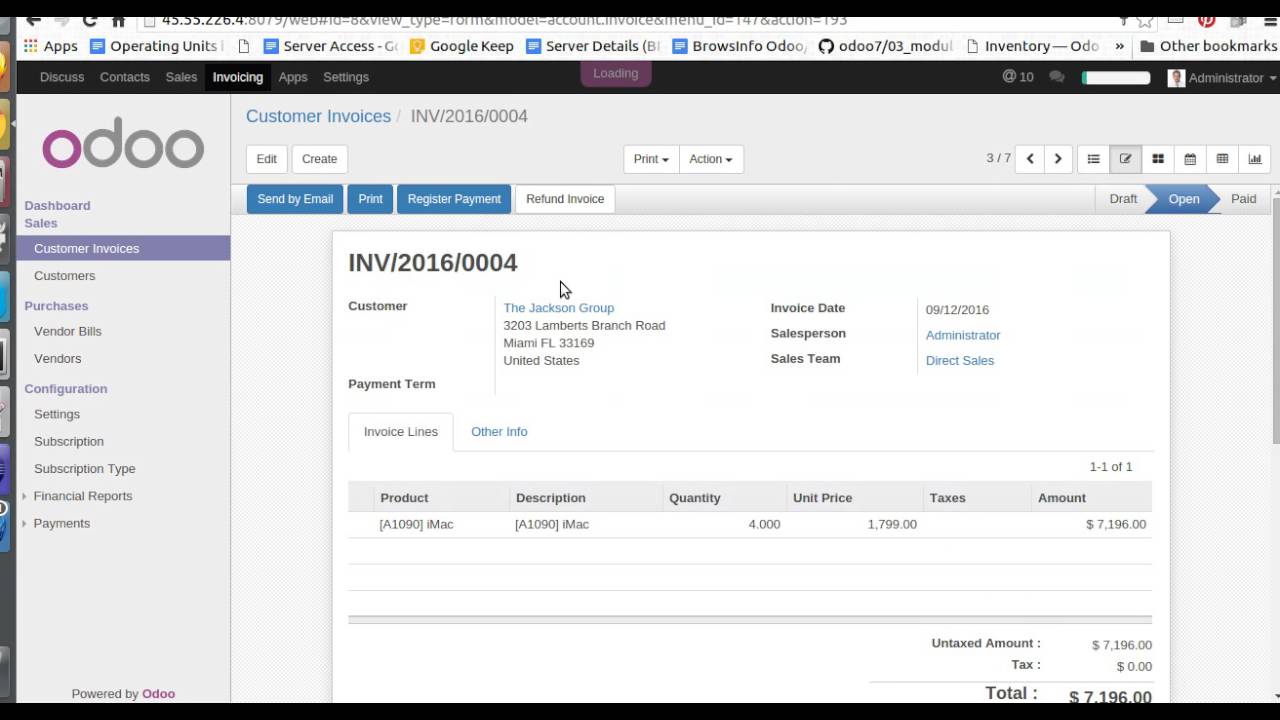The image size is (1280, 720).
Task: Switch to graph view
Action: pyautogui.click(x=1255, y=159)
